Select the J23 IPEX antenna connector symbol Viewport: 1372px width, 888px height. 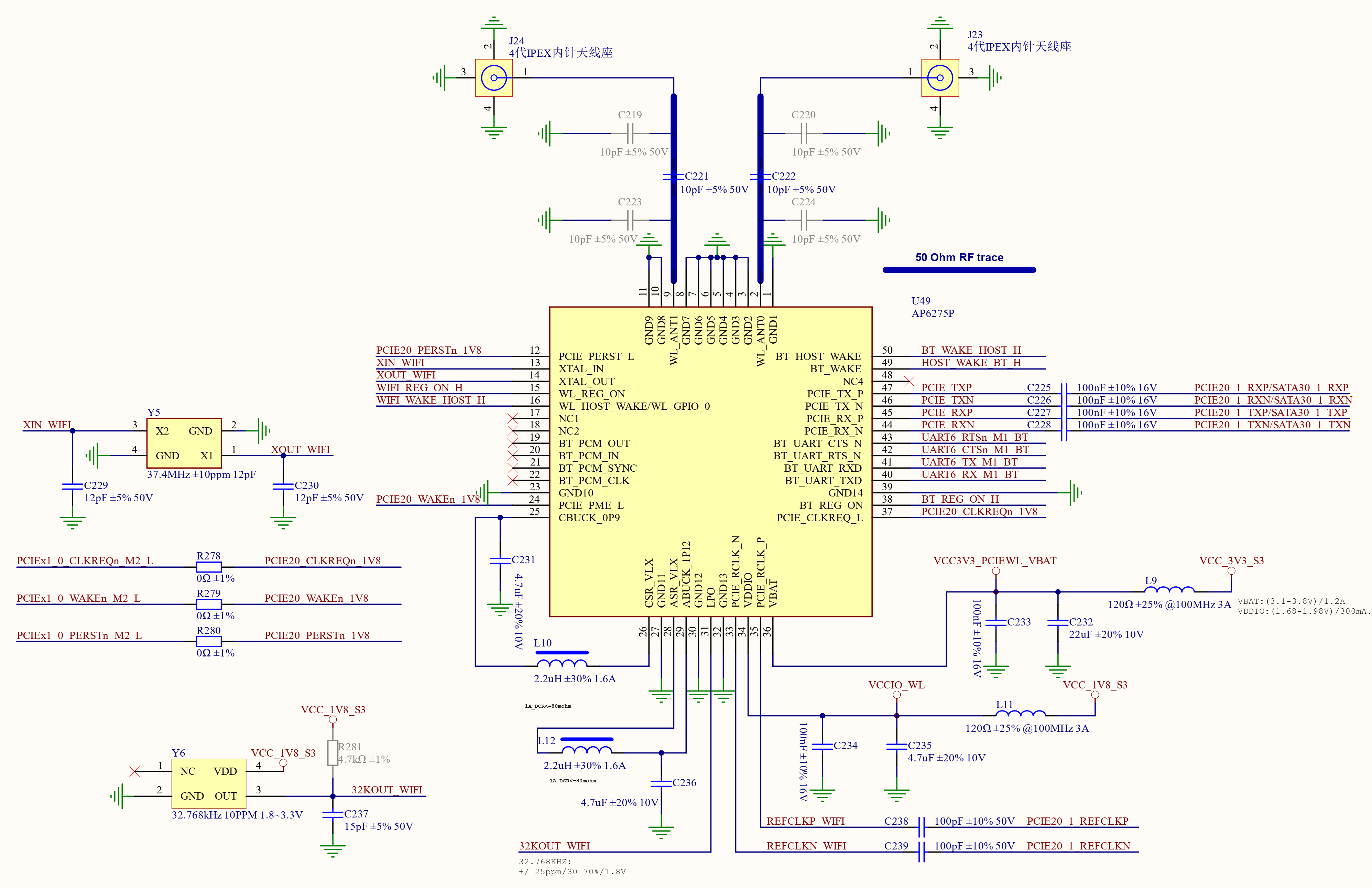[x=939, y=78]
